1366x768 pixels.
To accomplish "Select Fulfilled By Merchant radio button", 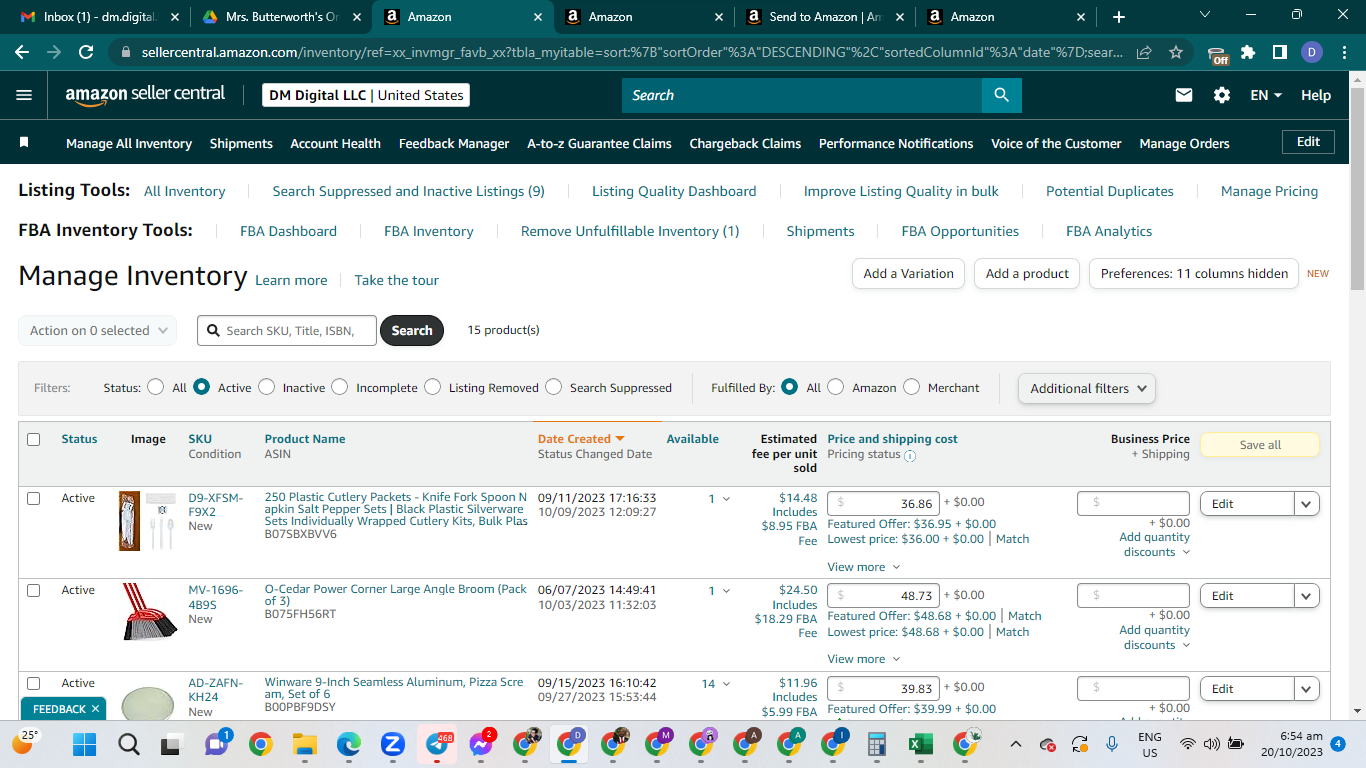I will (912, 387).
